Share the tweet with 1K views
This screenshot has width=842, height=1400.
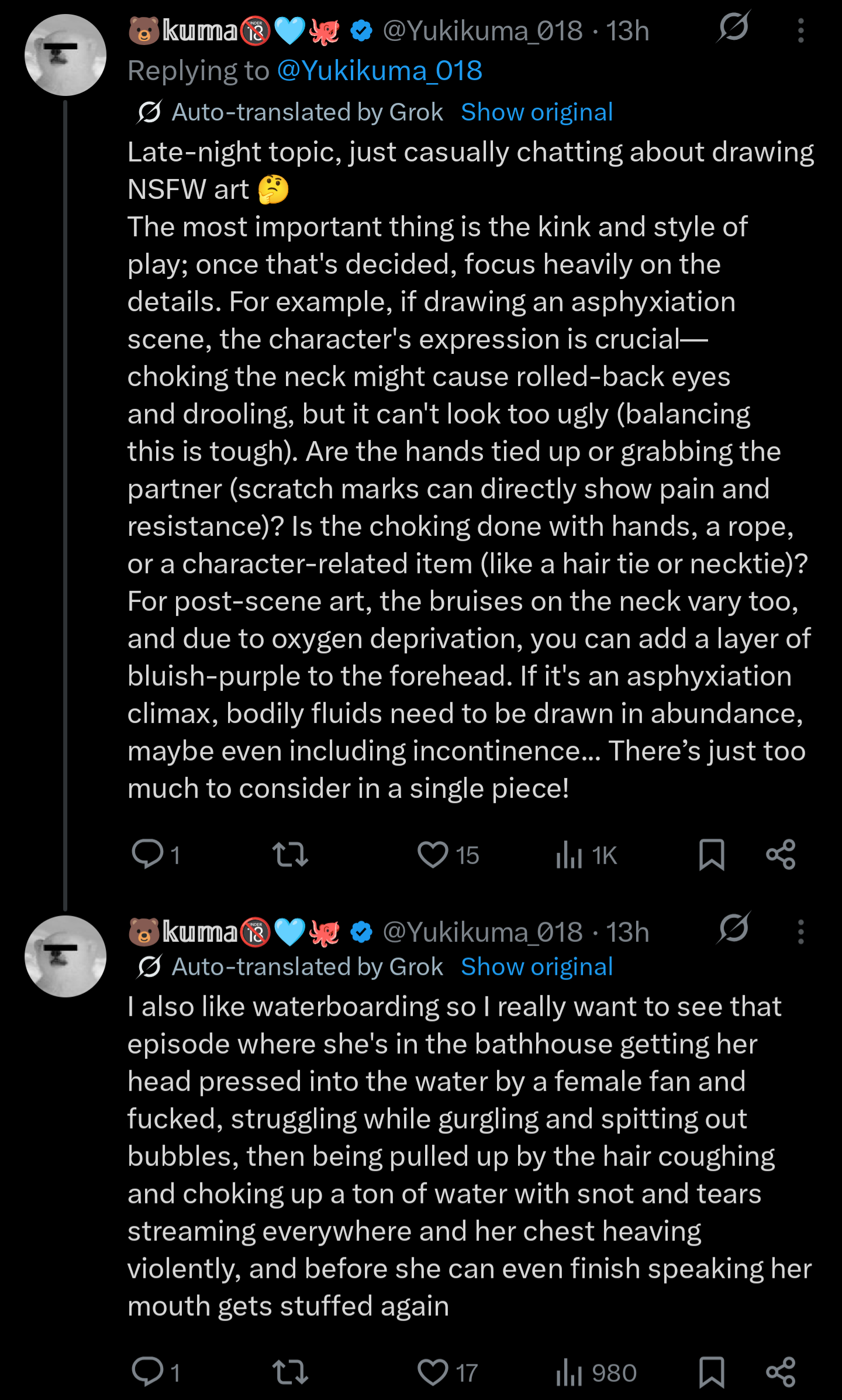pos(781,855)
